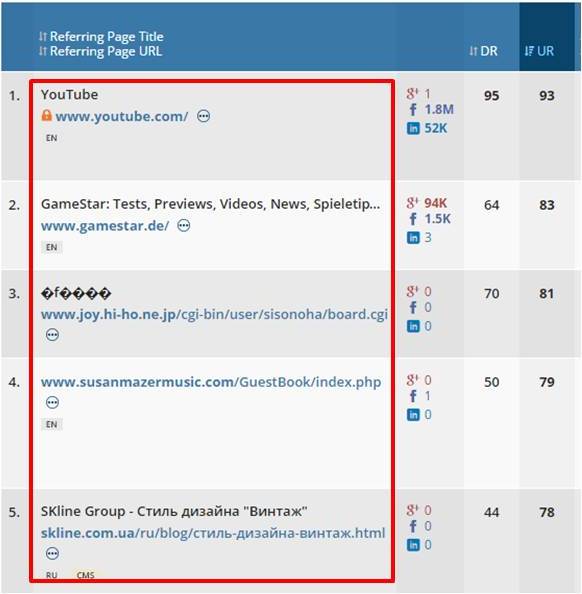Image resolution: width=582 pixels, height=594 pixels.
Task: Click the Facebook icon showing 1.8M
Action: (x=413, y=109)
